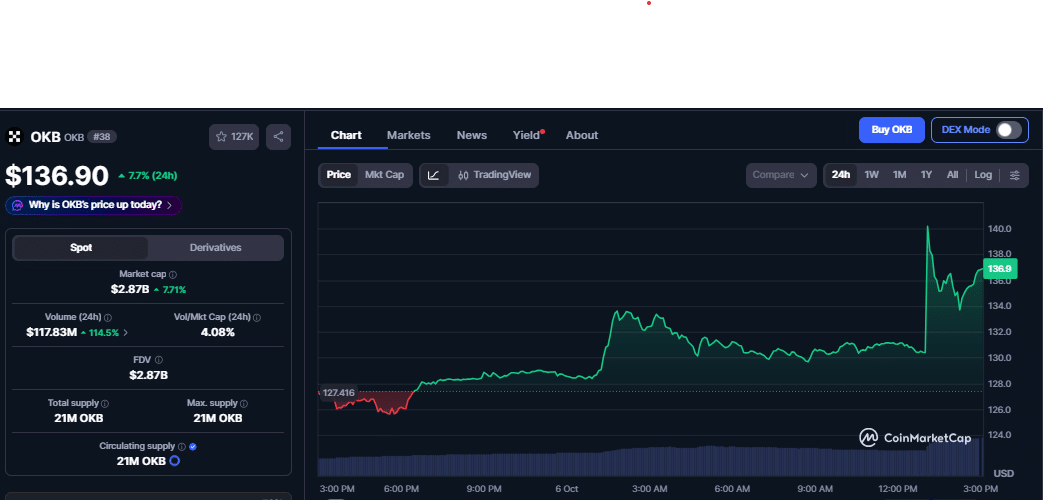The image size is (1043, 500).
Task: Open the Compare dropdown
Action: point(781,176)
